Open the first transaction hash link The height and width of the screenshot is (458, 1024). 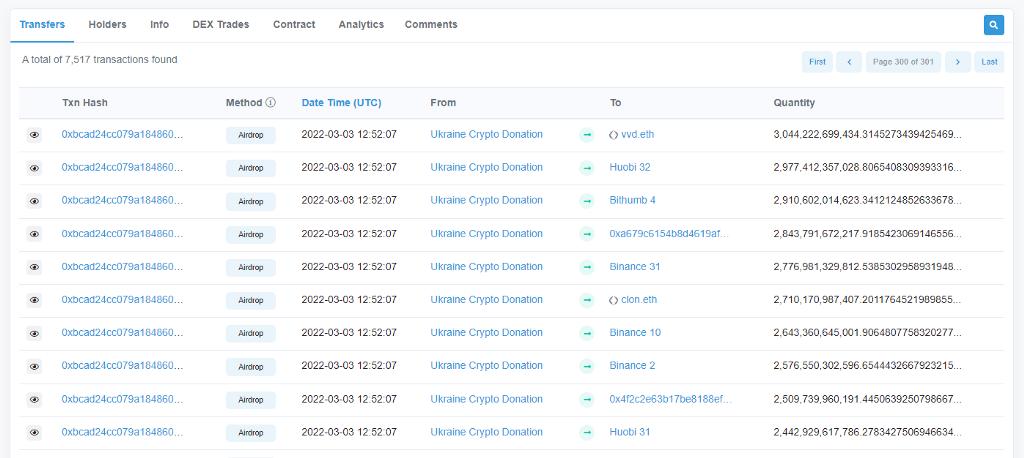click(122, 135)
